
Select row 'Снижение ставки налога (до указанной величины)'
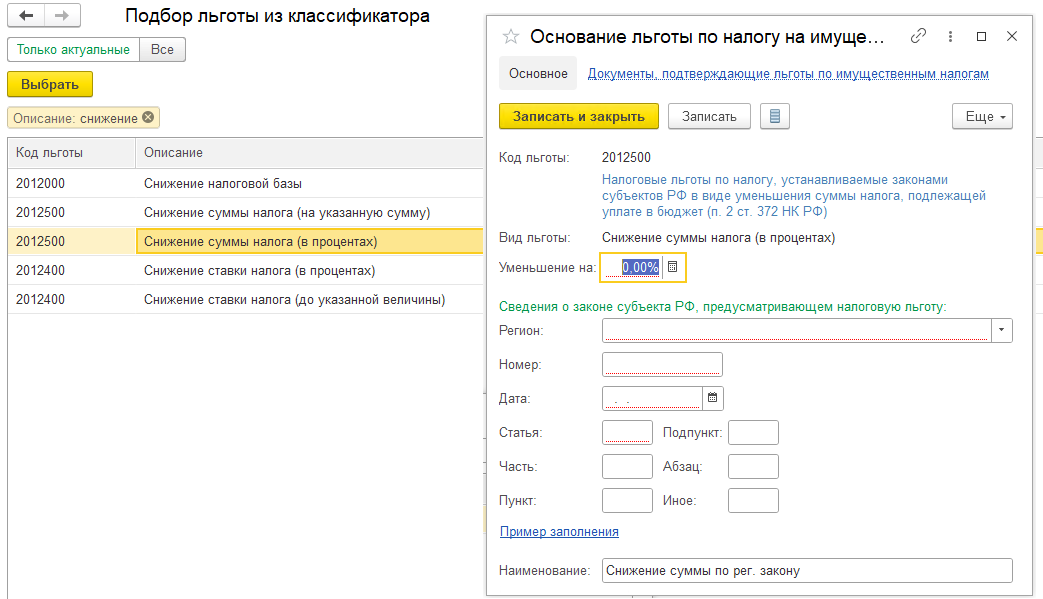tap(245, 299)
